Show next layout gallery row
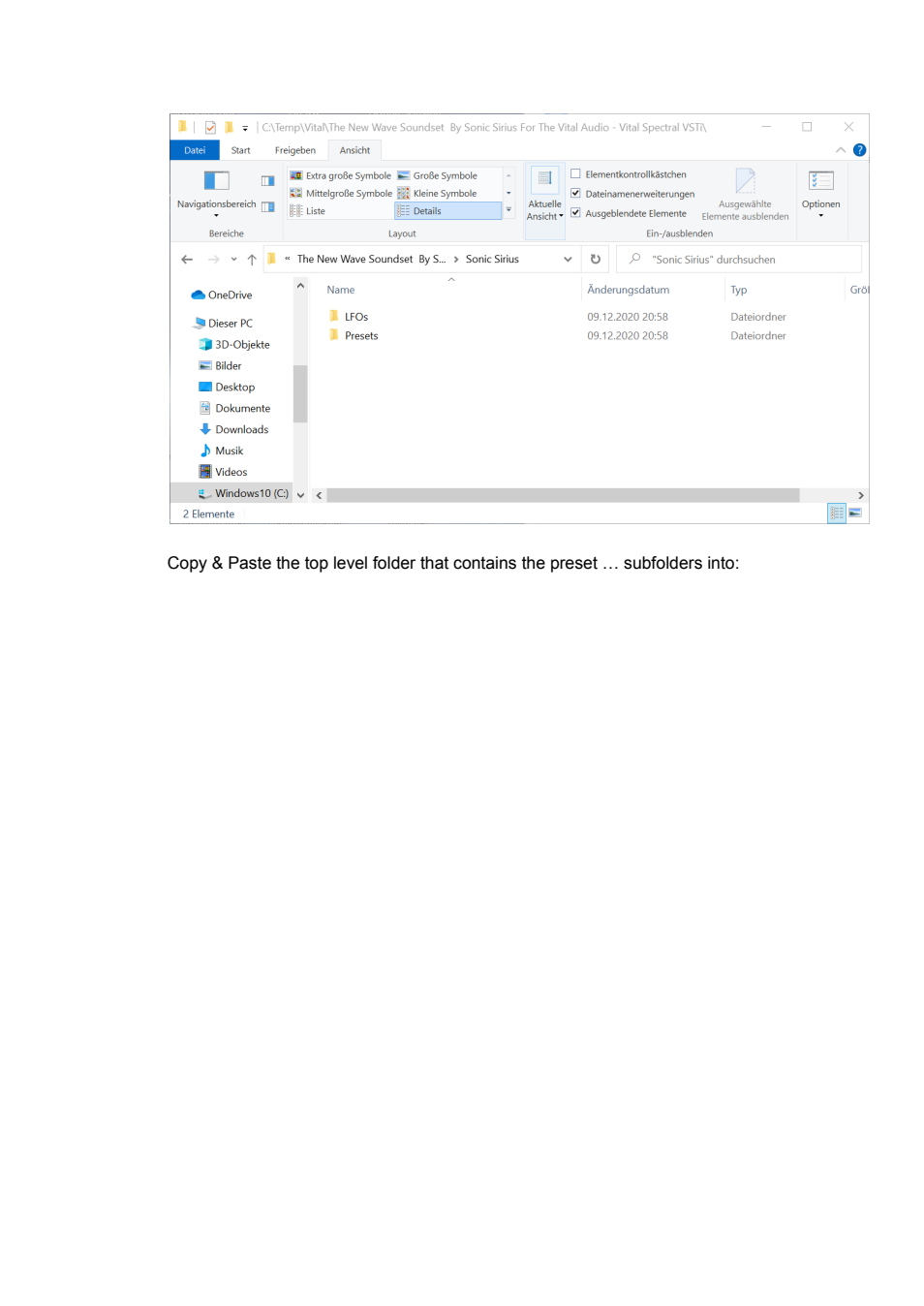Screen dimensions: 924x1306 coord(508,193)
